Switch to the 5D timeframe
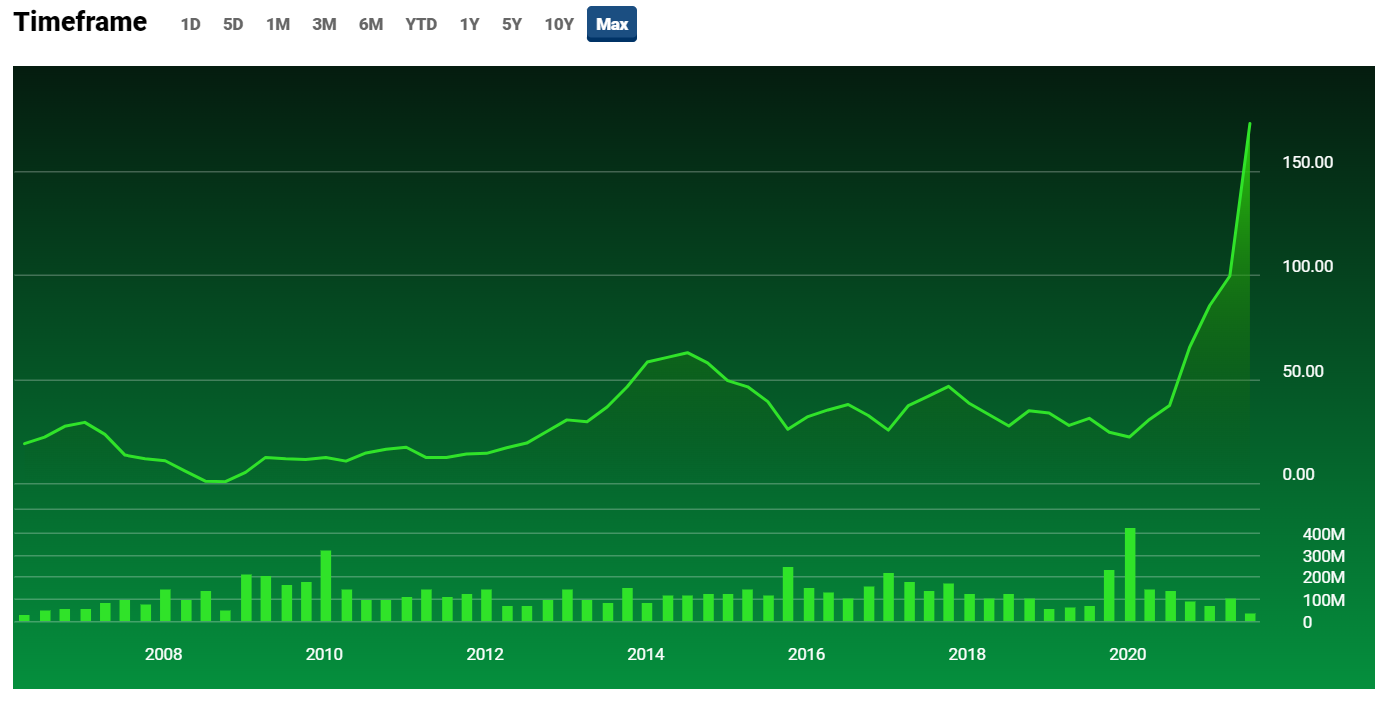 [x=233, y=24]
